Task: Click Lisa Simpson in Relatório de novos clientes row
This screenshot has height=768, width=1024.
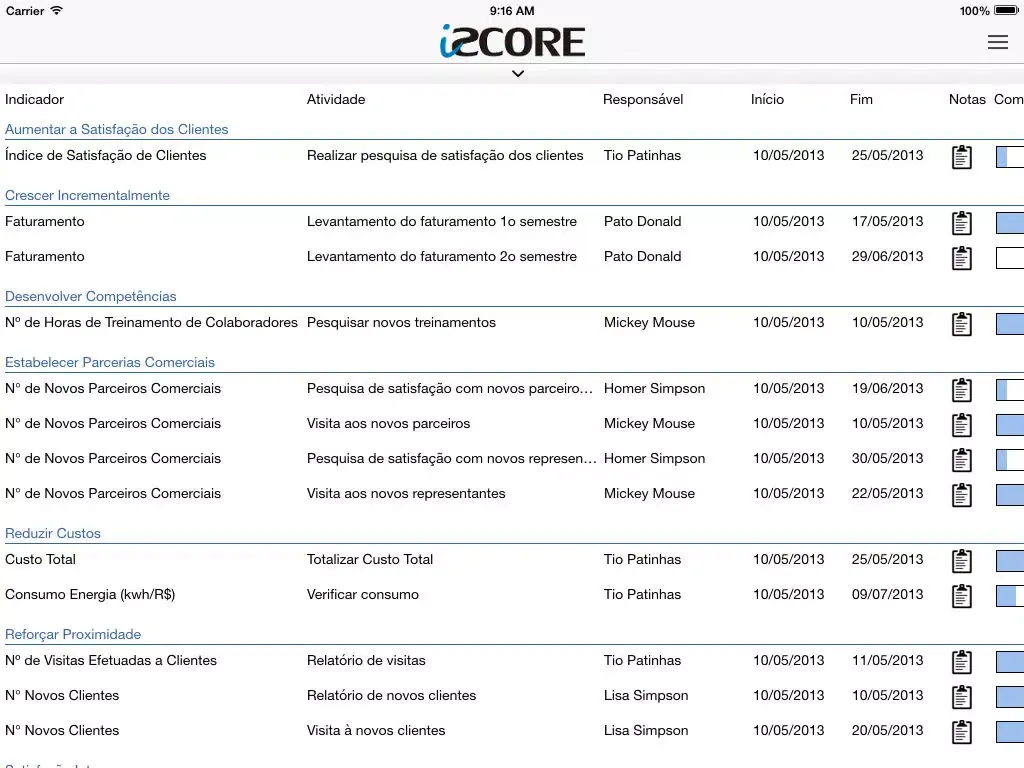Action: point(646,696)
